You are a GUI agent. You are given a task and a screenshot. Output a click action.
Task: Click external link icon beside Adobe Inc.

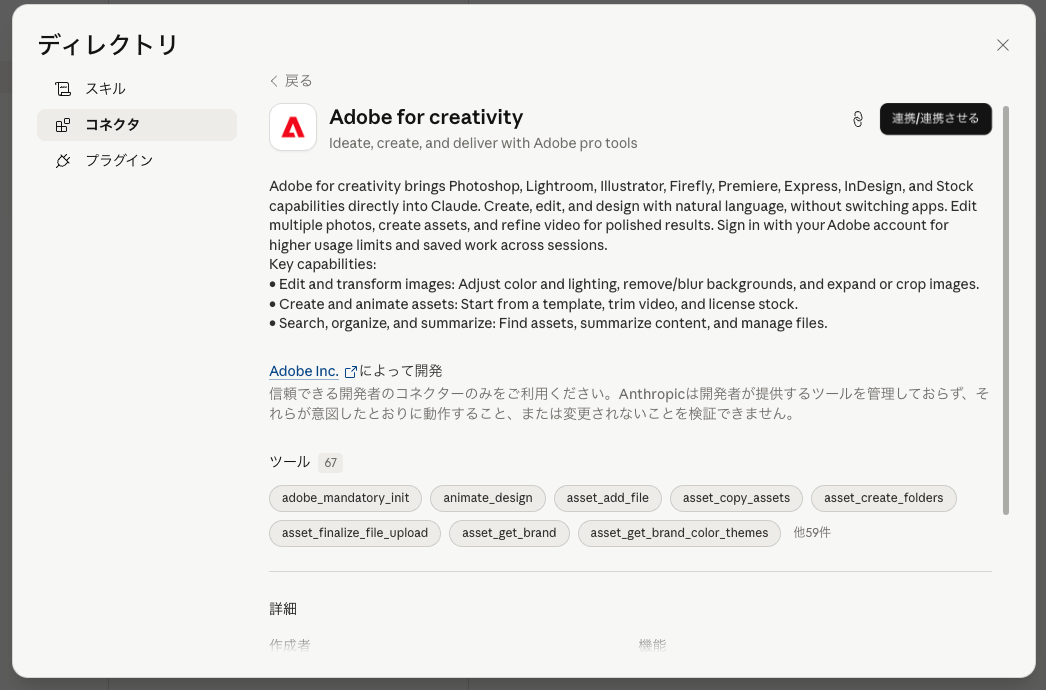[x=350, y=372]
